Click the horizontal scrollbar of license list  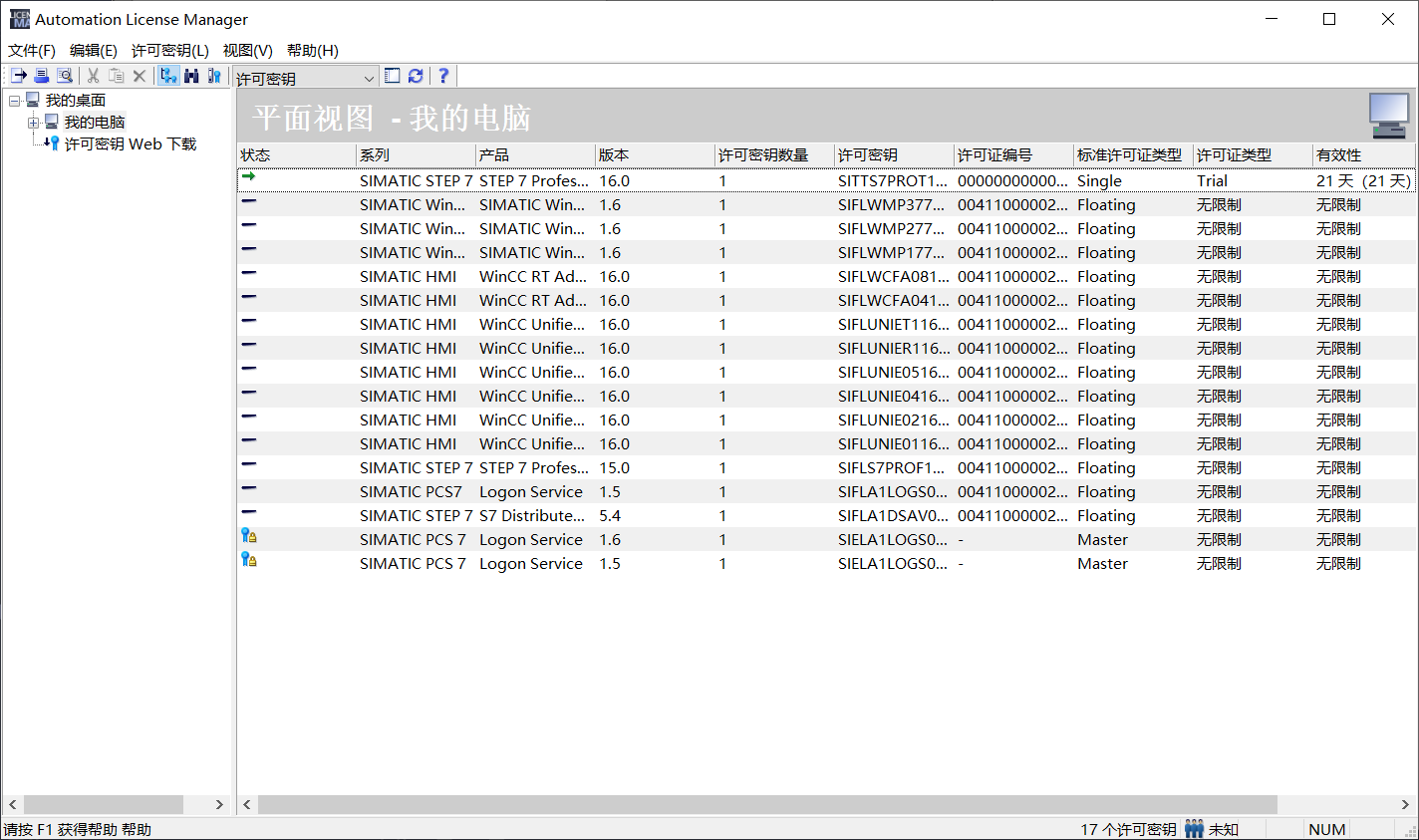tap(767, 804)
